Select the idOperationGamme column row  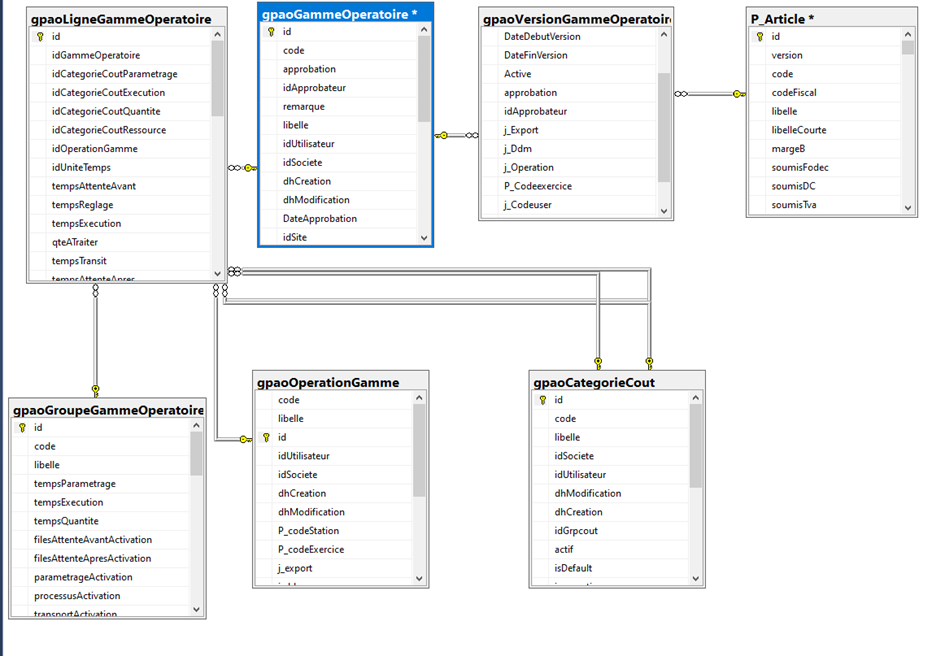(x=95, y=149)
